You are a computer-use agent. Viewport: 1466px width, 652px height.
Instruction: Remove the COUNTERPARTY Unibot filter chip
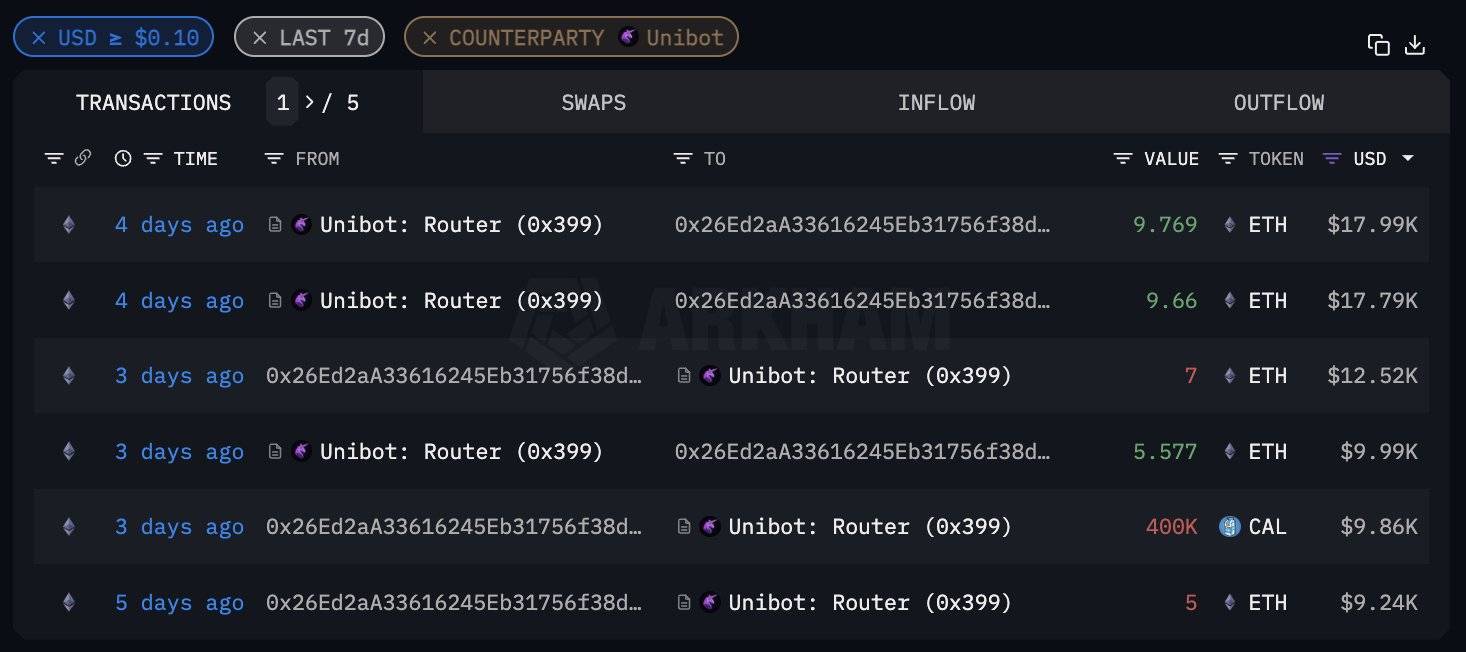tap(429, 38)
